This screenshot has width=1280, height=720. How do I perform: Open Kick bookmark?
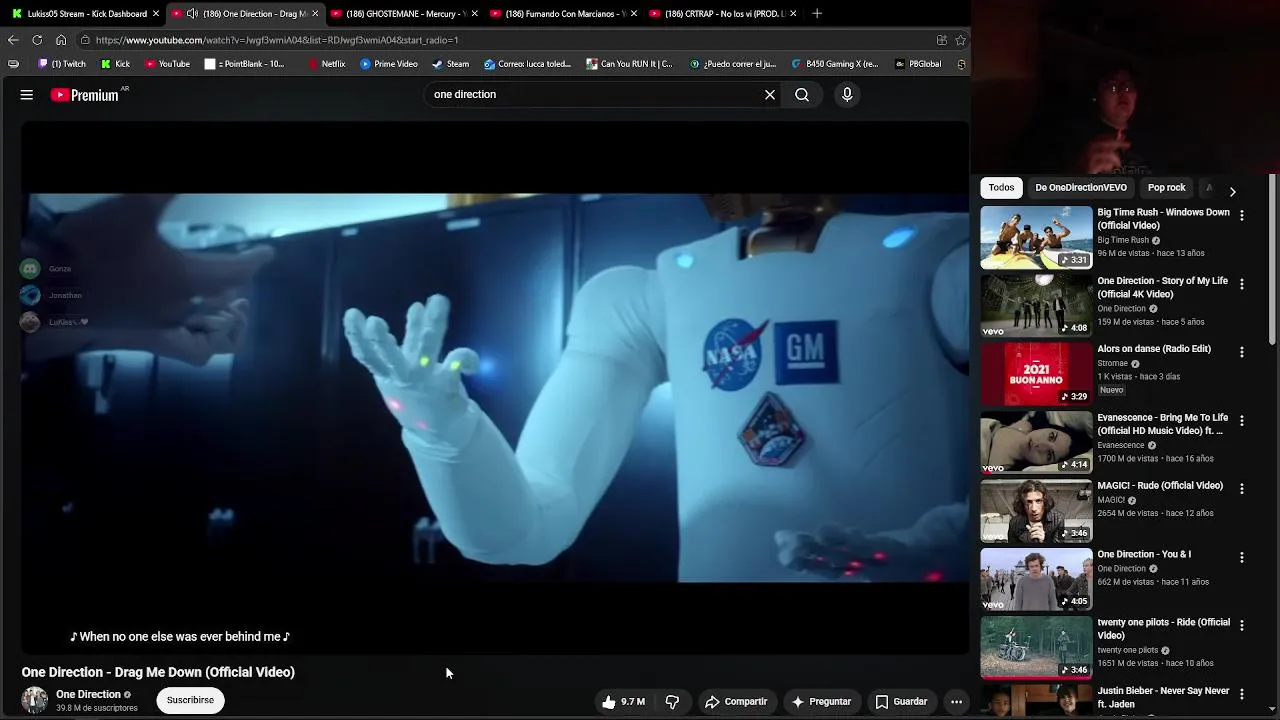point(115,64)
